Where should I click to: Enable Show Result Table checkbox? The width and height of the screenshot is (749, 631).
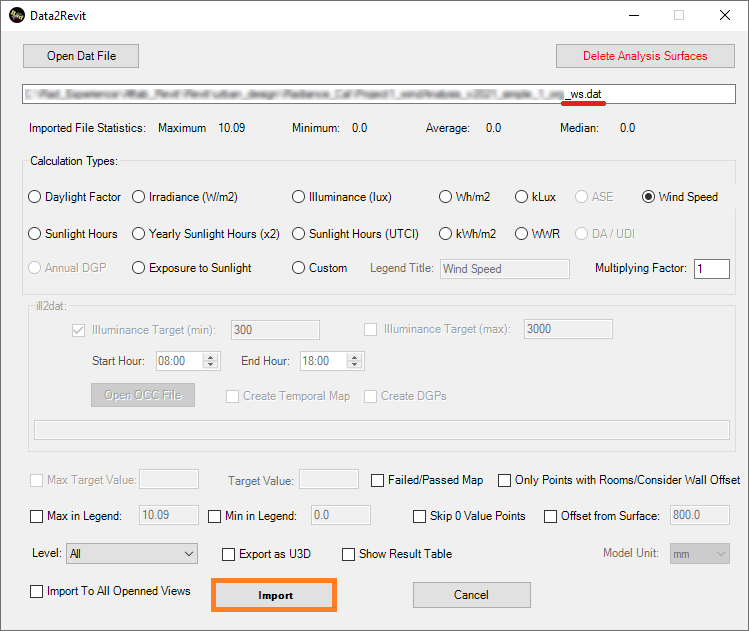(348, 554)
